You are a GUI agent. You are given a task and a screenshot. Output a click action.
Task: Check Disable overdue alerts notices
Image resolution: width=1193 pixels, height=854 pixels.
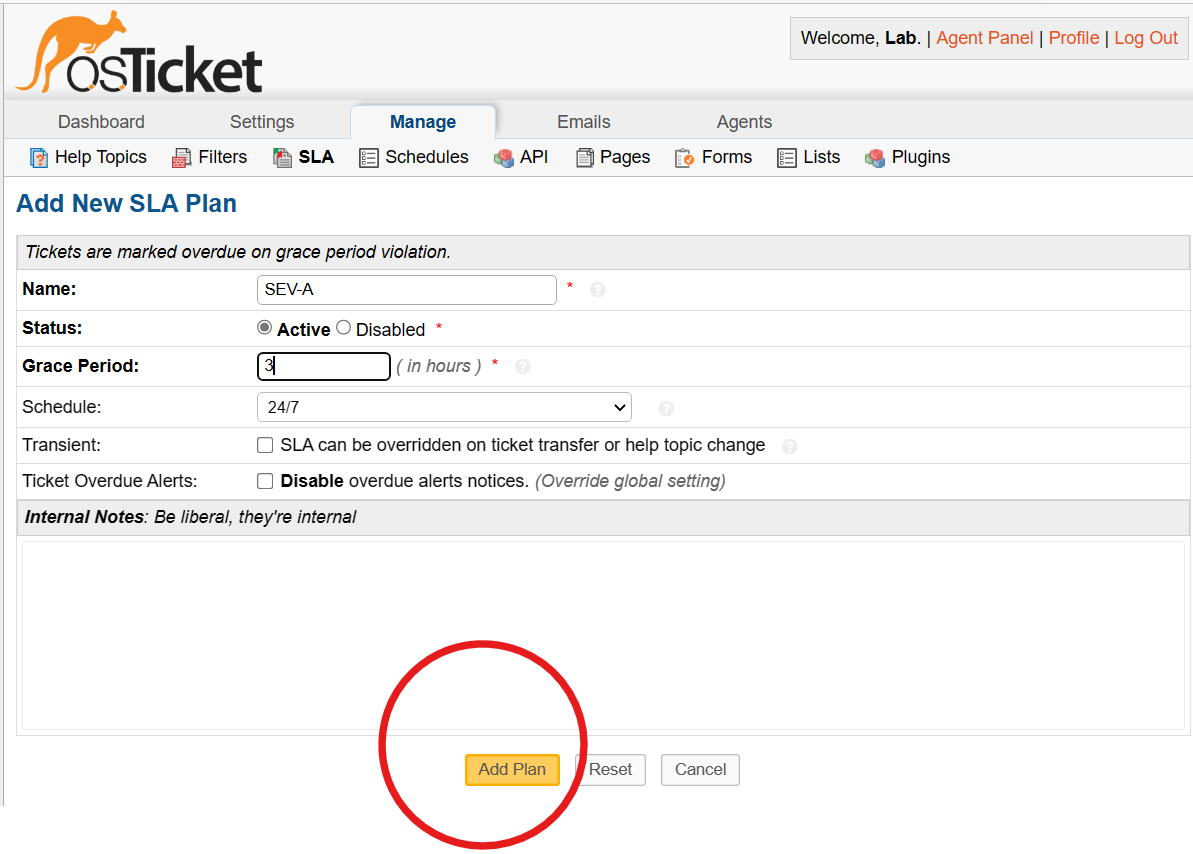(x=265, y=481)
